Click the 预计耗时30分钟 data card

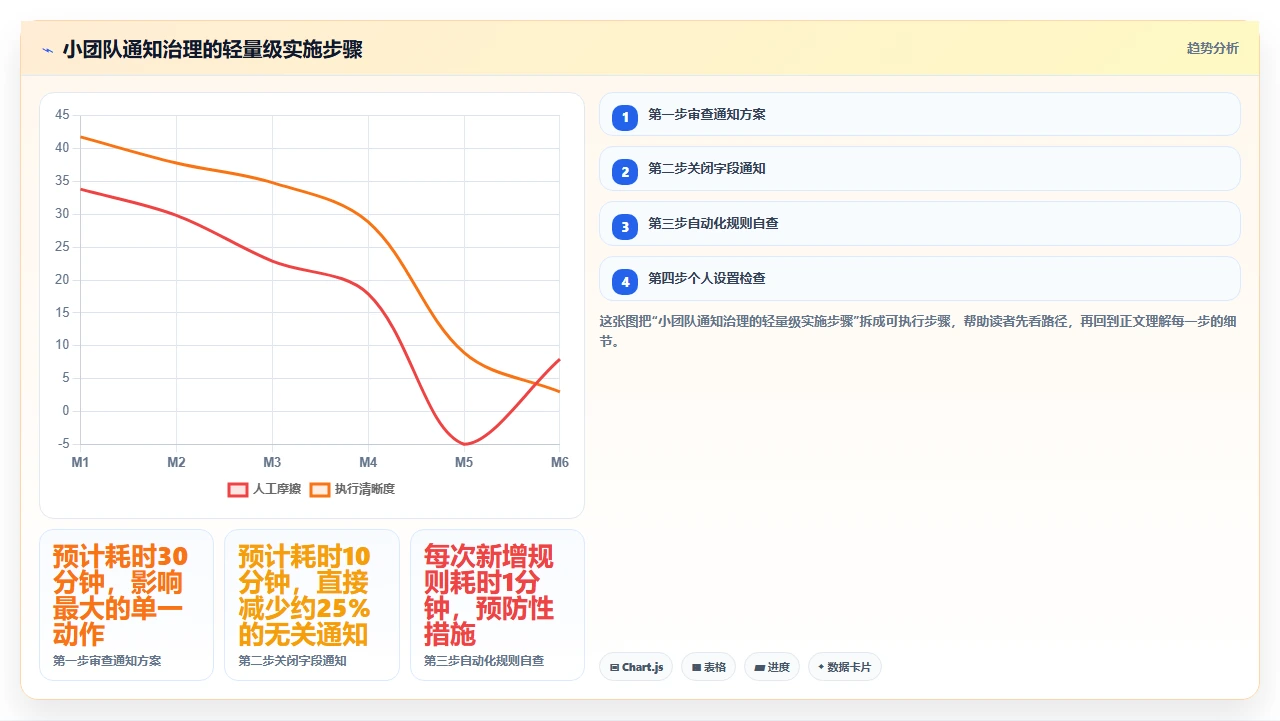coord(126,605)
